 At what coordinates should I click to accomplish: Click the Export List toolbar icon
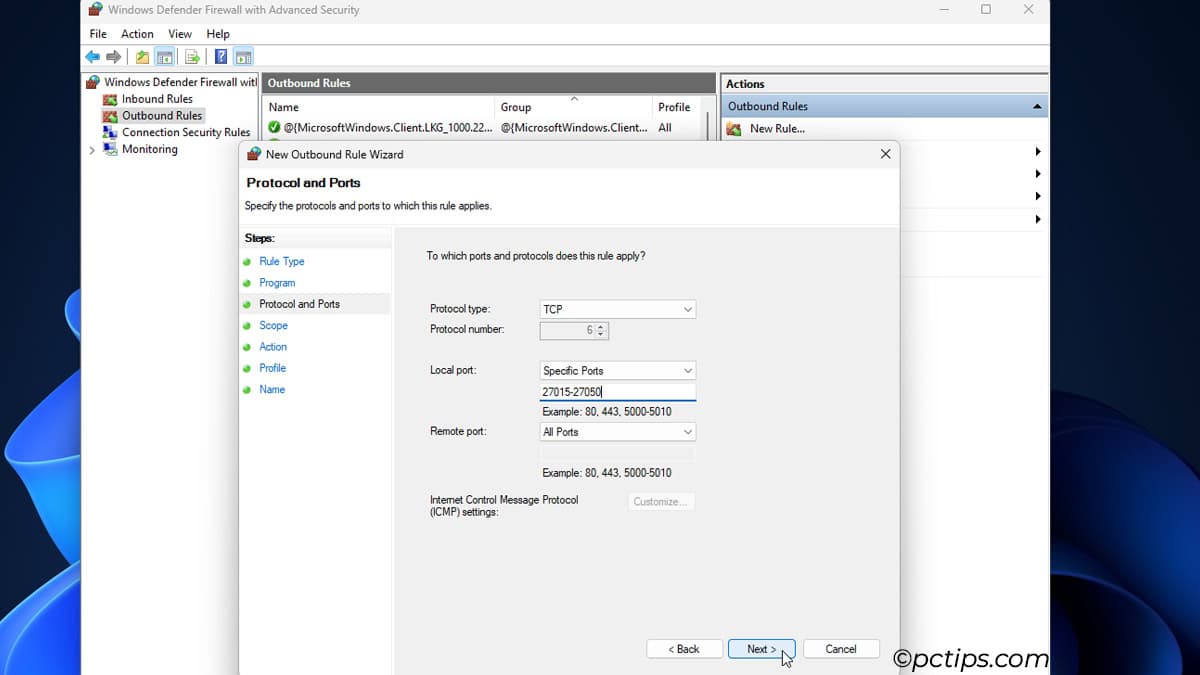pos(192,57)
